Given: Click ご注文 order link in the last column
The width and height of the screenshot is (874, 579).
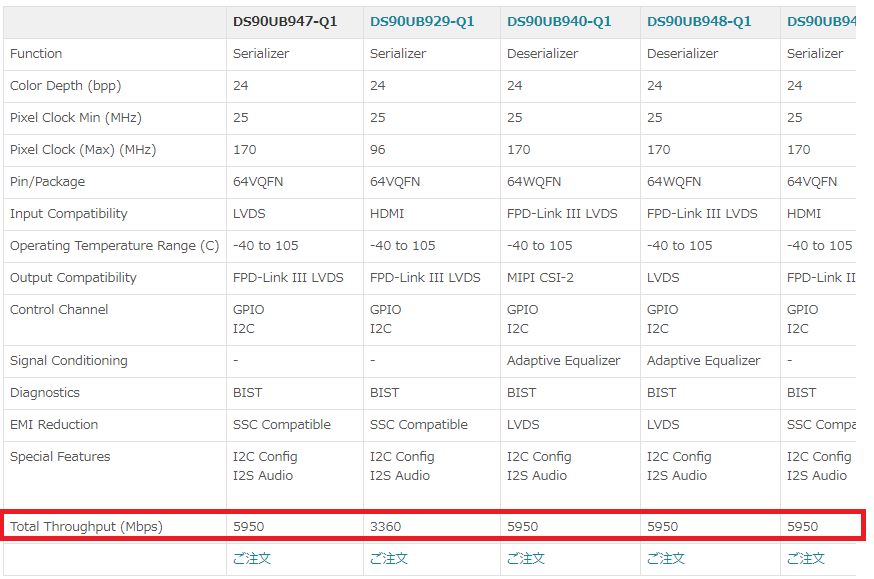Looking at the screenshot, I should pos(806,558).
